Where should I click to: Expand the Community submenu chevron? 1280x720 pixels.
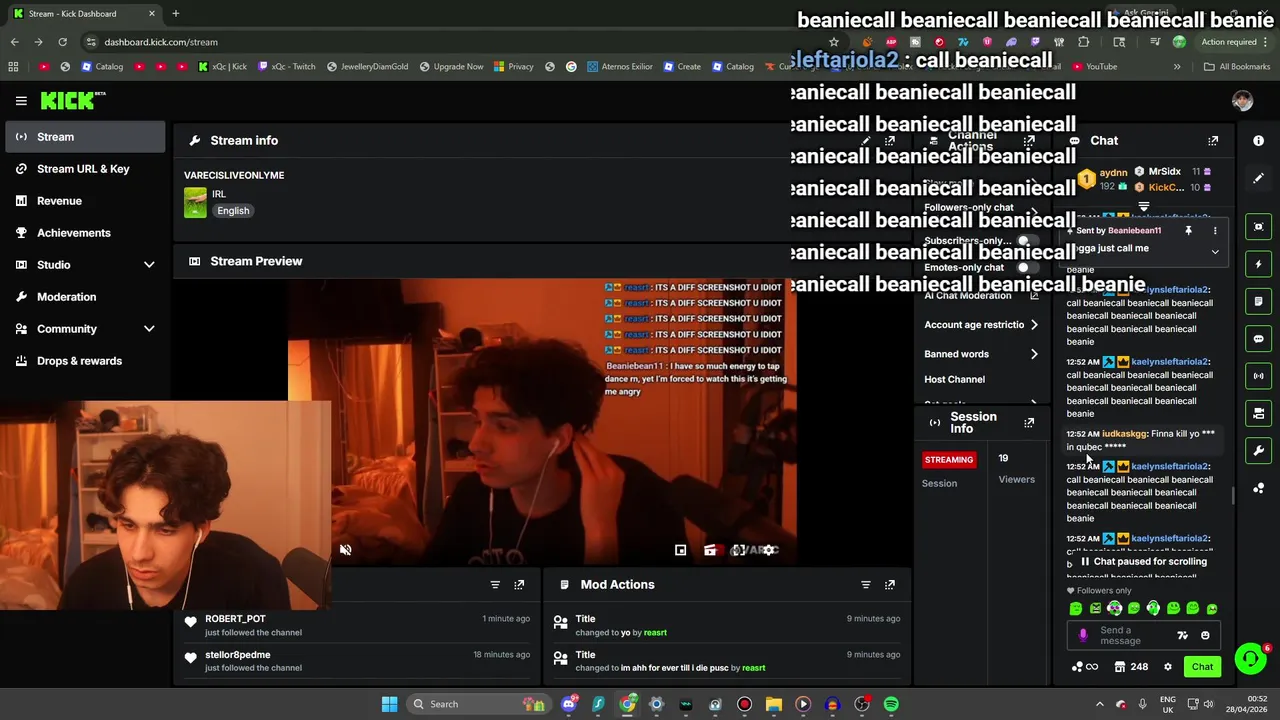click(149, 329)
